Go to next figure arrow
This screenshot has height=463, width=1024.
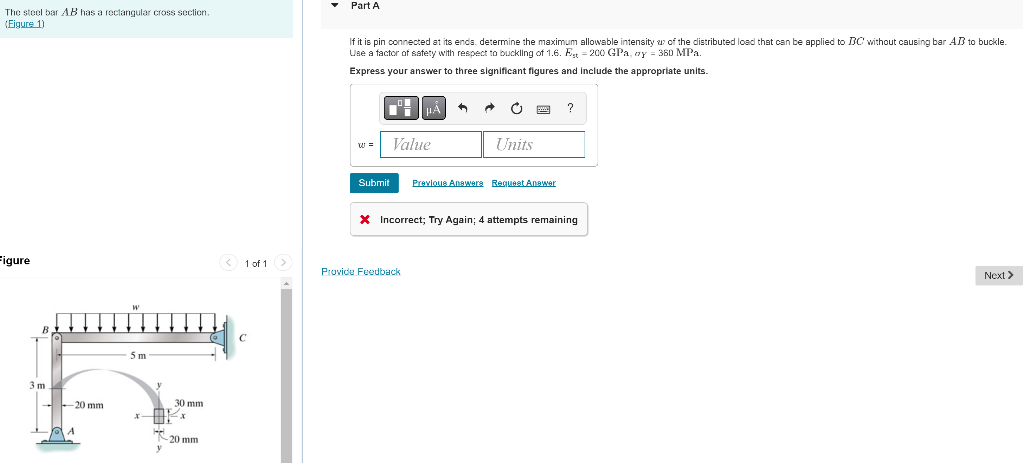(x=283, y=263)
